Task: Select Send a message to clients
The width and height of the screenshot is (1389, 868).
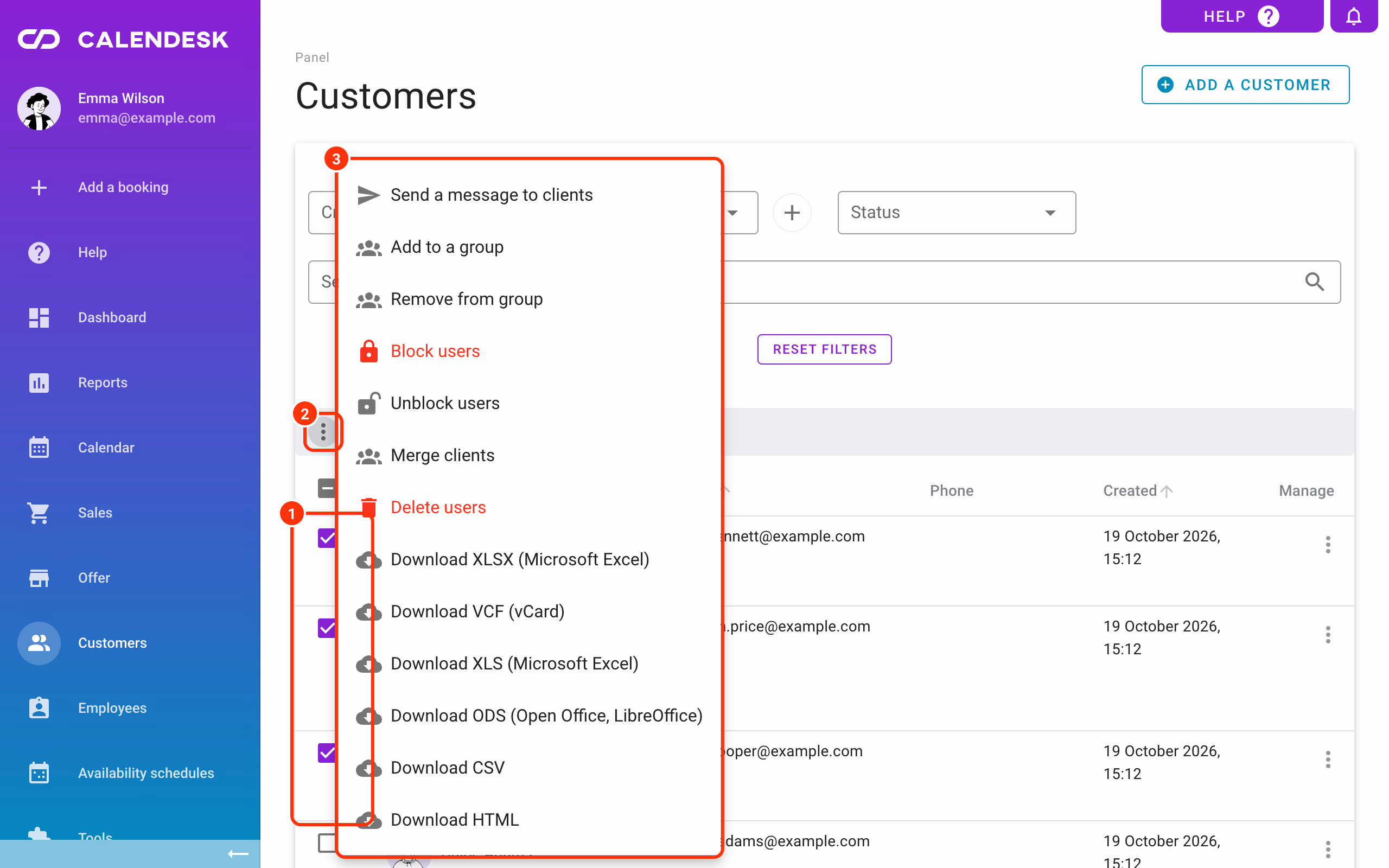Action: click(528, 195)
